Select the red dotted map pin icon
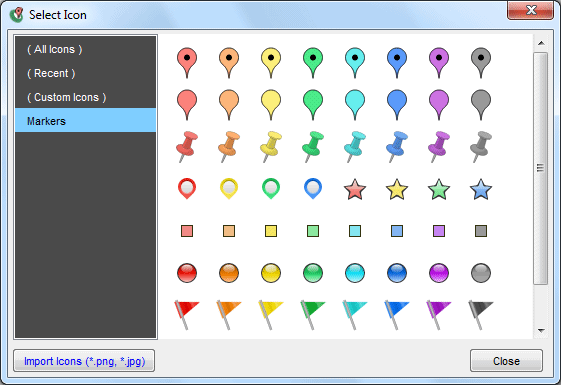 [187, 63]
